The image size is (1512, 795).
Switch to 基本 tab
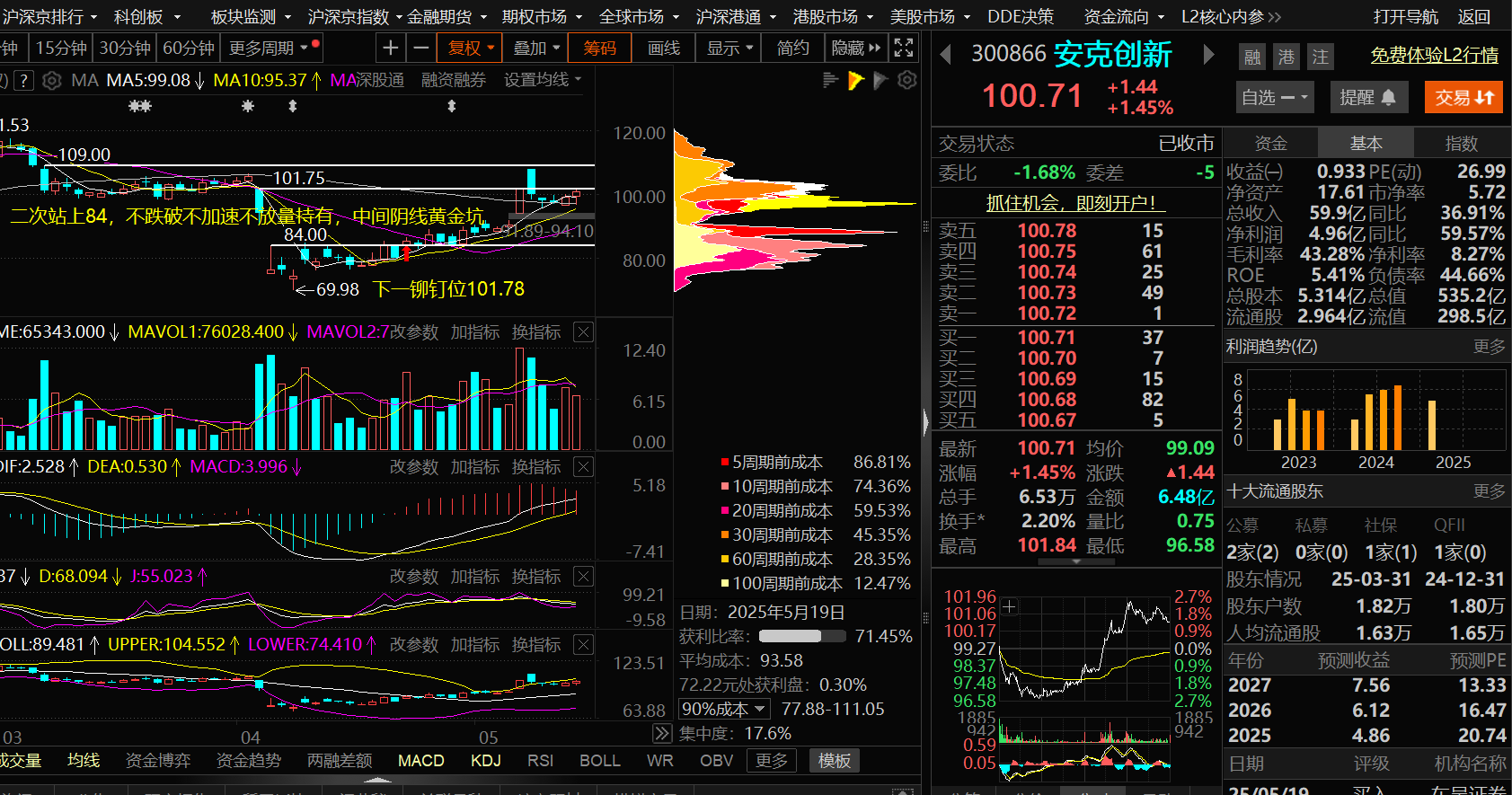[x=1366, y=144]
